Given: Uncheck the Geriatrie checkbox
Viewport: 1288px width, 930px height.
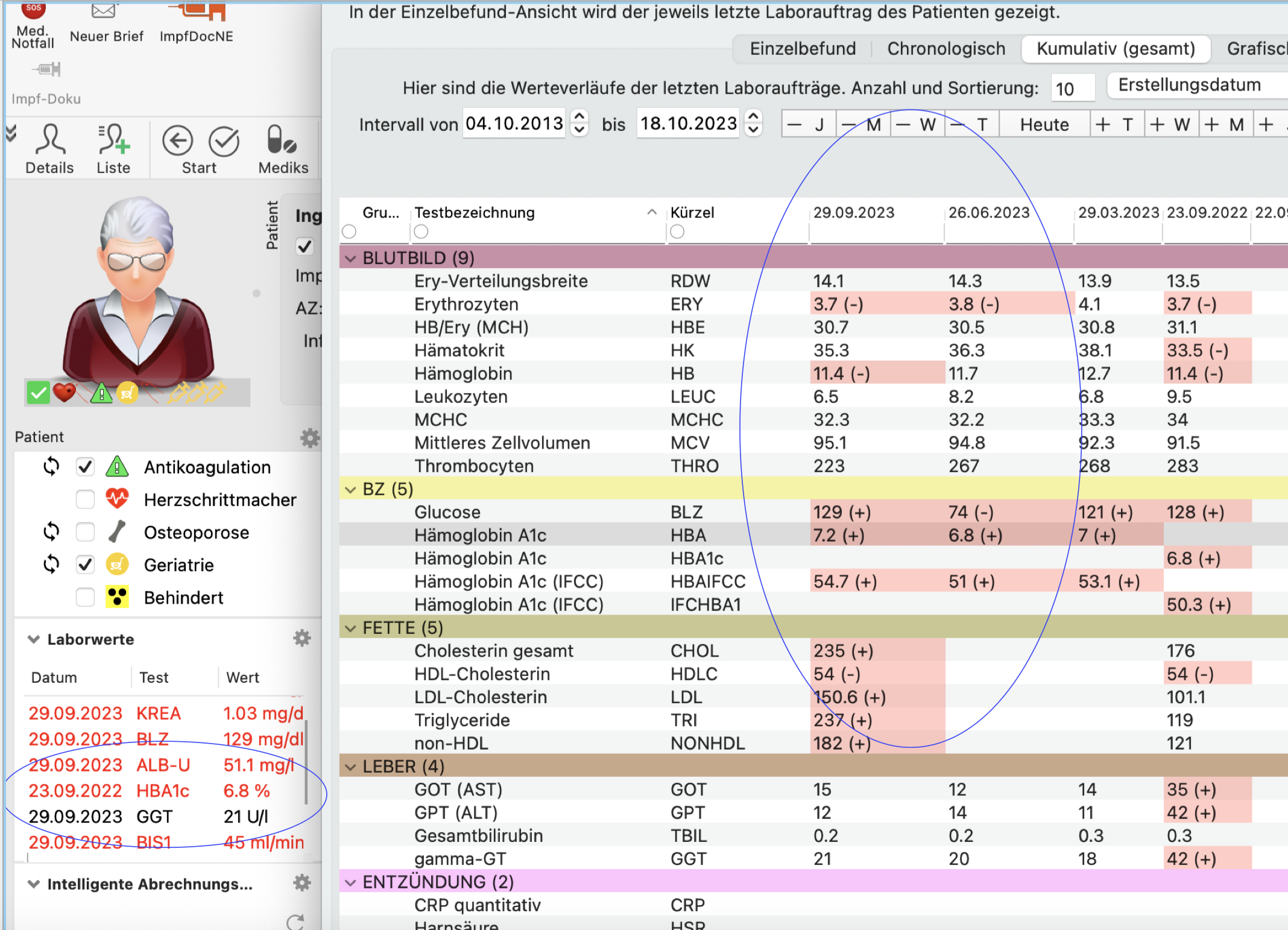Looking at the screenshot, I should 85,565.
